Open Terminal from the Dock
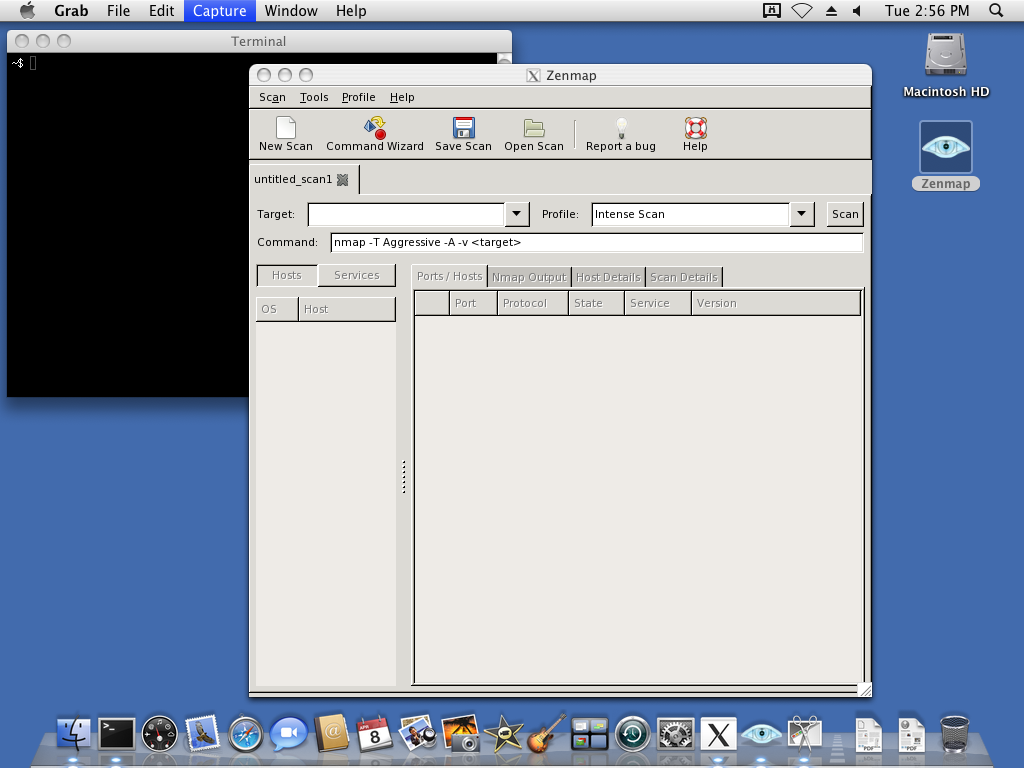 tap(117, 733)
